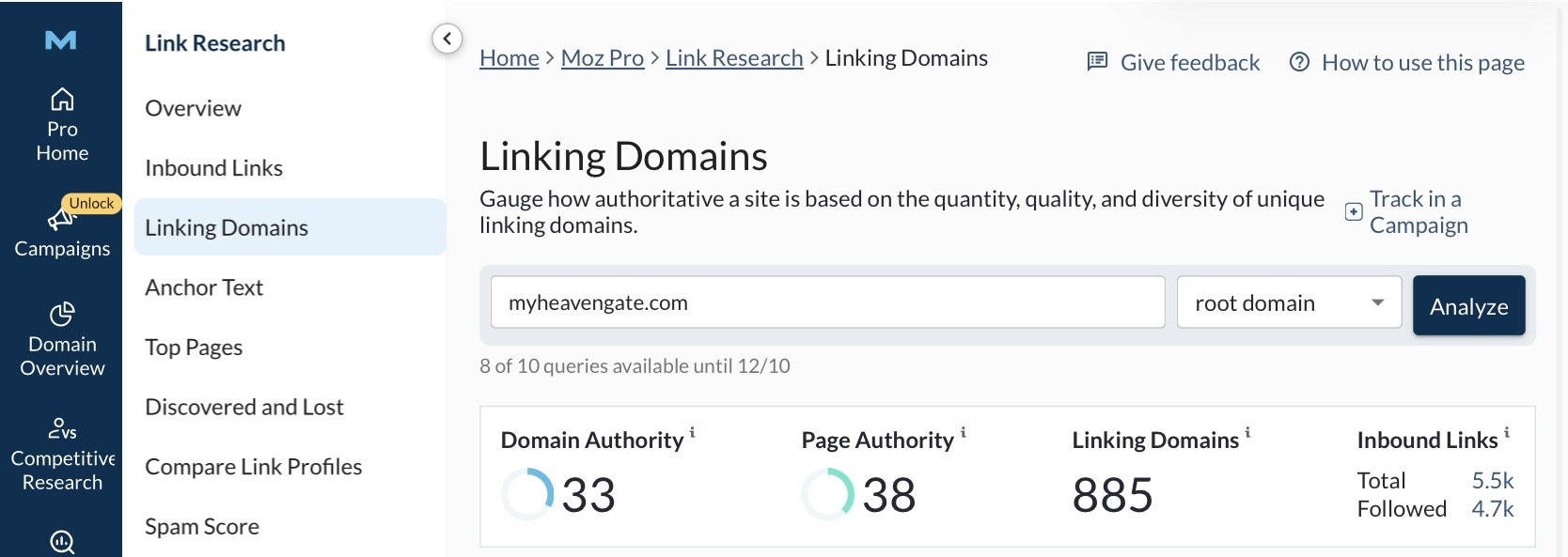Open the root domain dropdown
Viewport: 1568px width, 557px height.
[x=1289, y=302]
